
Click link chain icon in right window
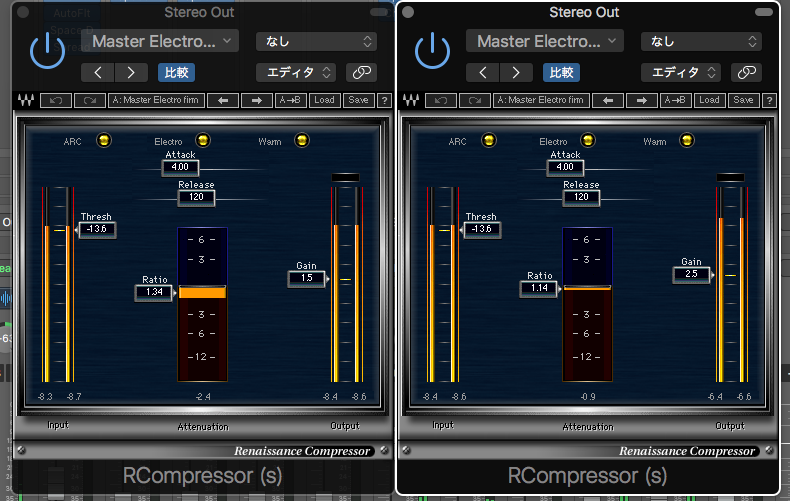[x=747, y=73]
